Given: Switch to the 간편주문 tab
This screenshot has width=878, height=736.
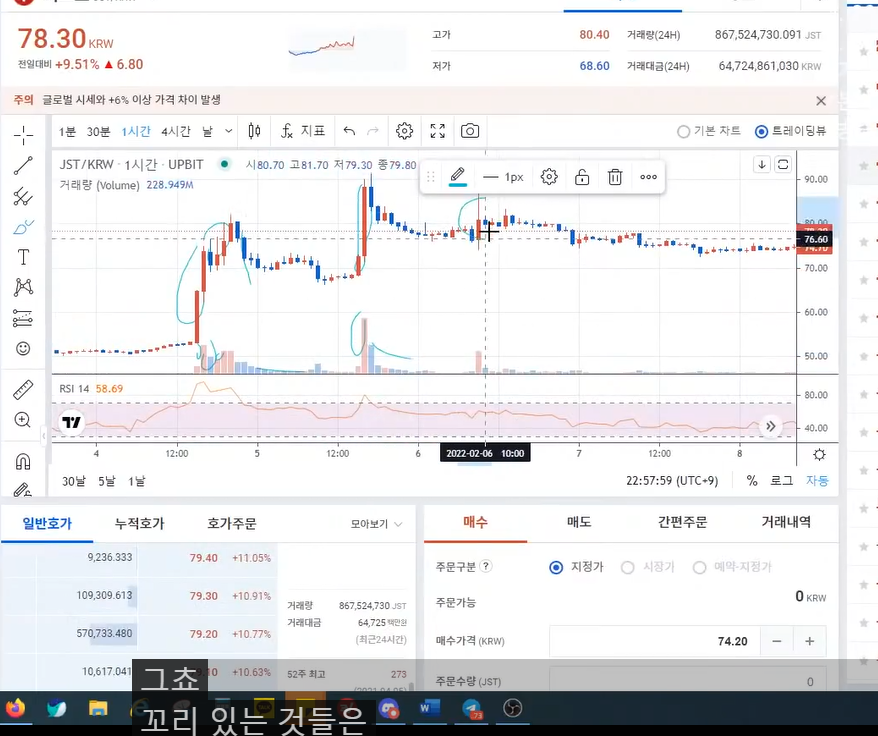Looking at the screenshot, I should point(683,523).
